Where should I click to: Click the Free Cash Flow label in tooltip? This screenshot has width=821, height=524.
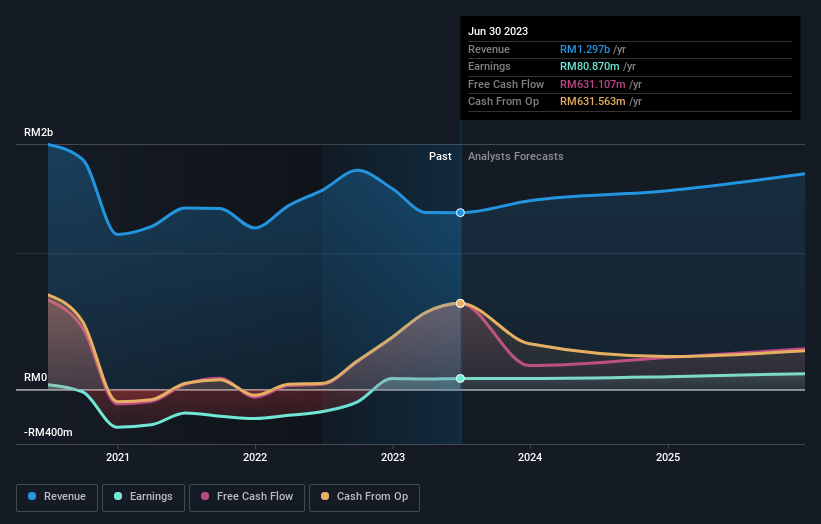pyautogui.click(x=506, y=84)
